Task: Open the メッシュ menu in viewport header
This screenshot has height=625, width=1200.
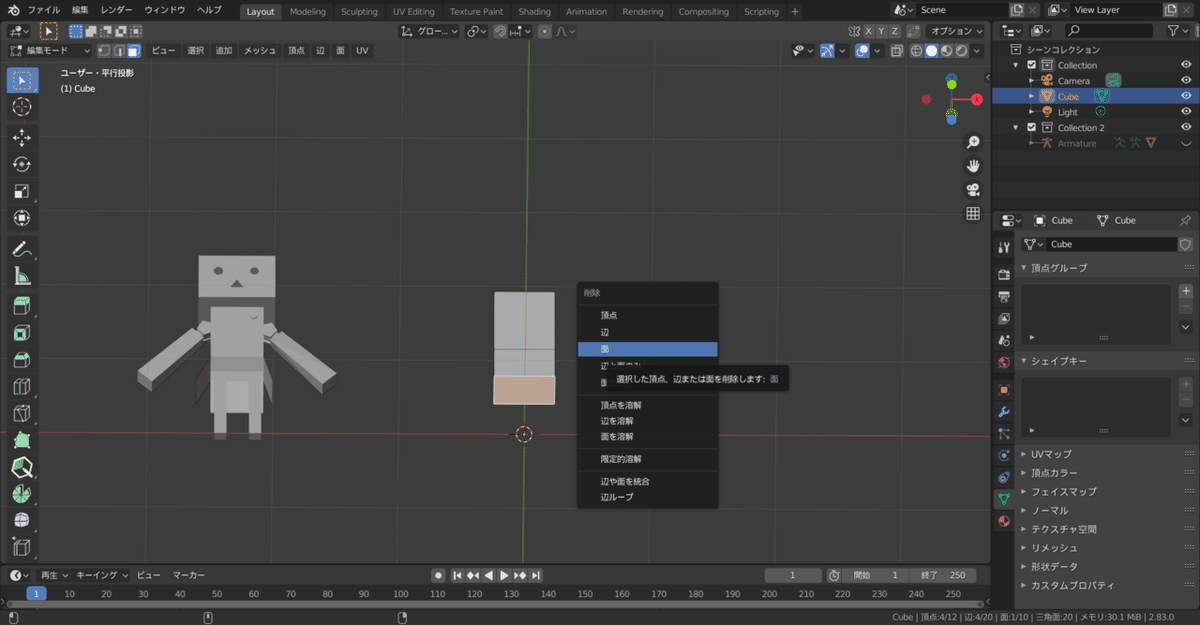Action: (260, 50)
